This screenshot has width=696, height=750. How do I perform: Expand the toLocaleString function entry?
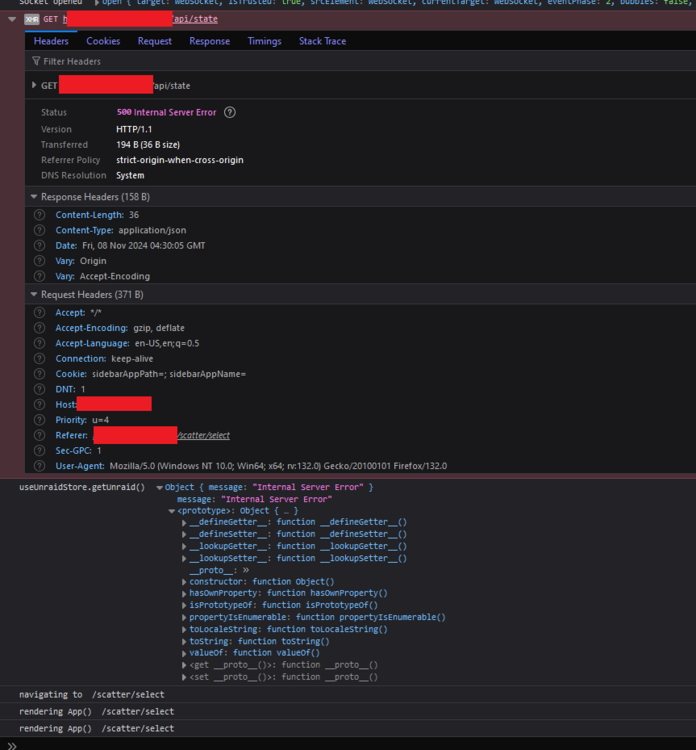184,629
